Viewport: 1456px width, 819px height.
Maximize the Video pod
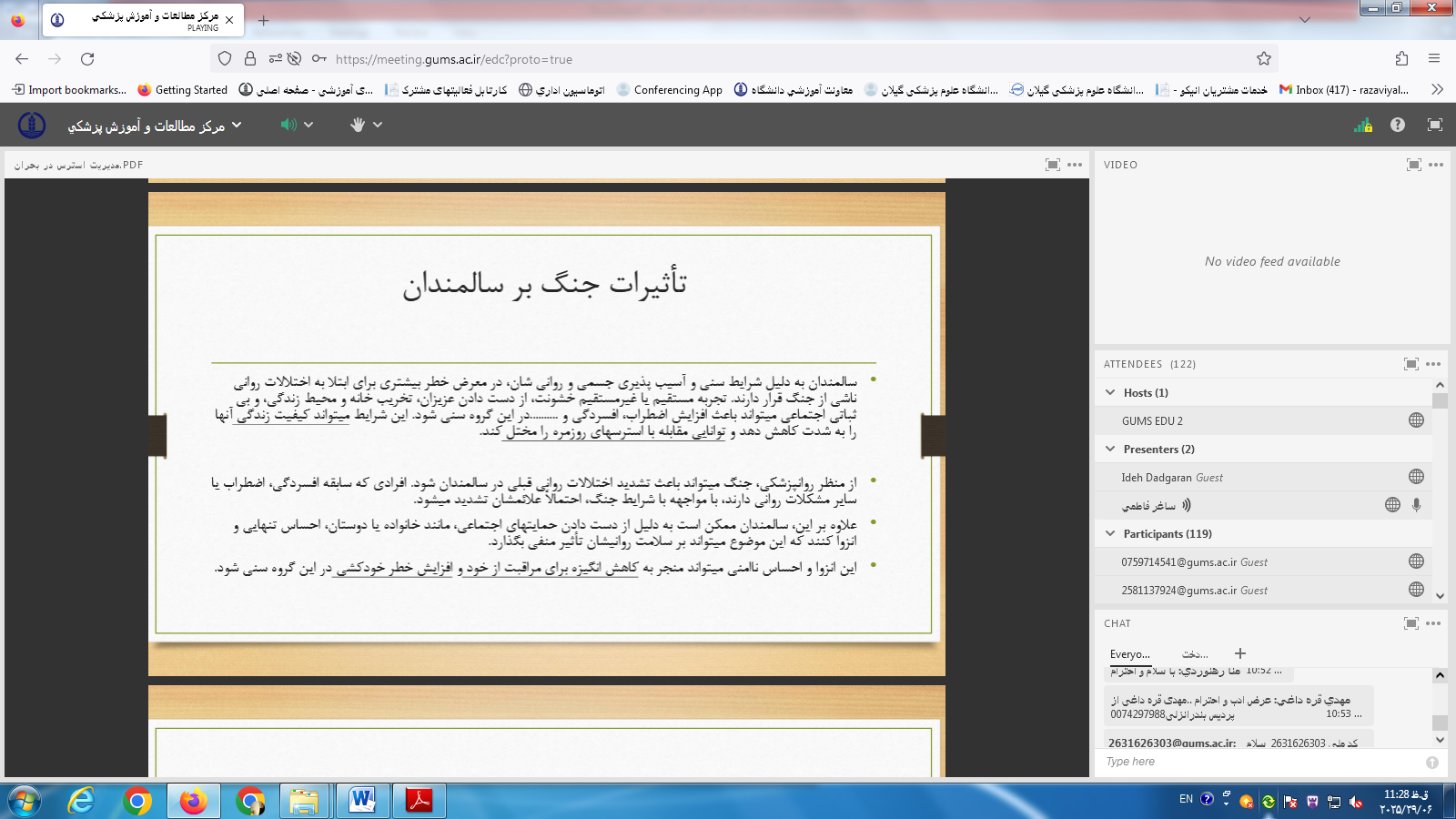point(1413,165)
